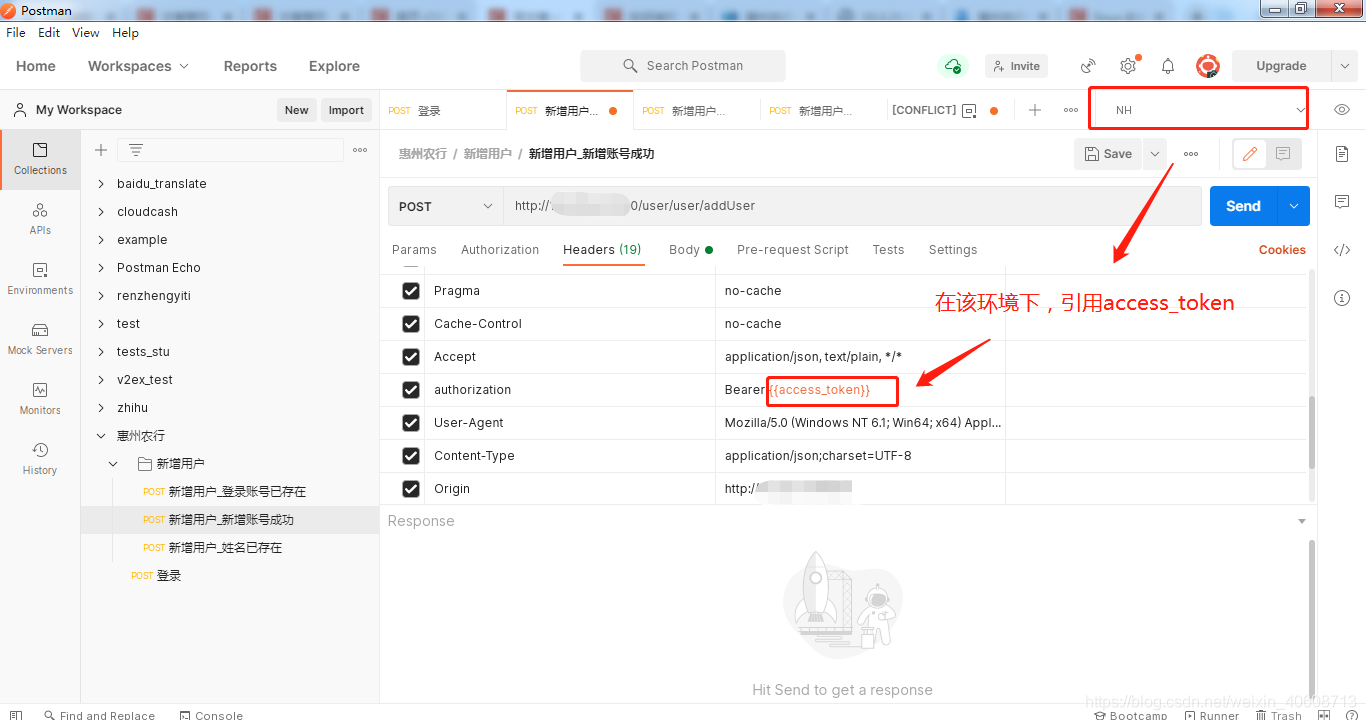Image resolution: width=1366 pixels, height=720 pixels.
Task: Uncheck the Cache-Control header checkbox
Action: click(x=411, y=324)
